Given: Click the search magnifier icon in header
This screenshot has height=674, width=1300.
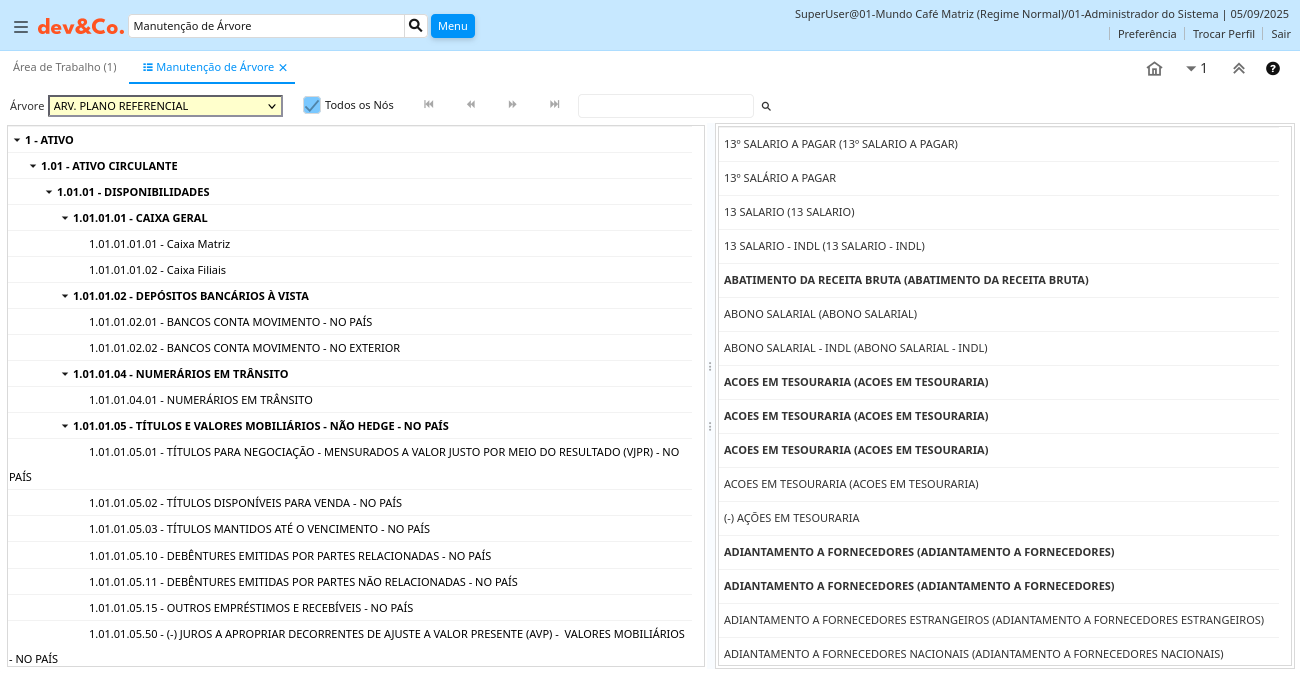Looking at the screenshot, I should pyautogui.click(x=416, y=26).
